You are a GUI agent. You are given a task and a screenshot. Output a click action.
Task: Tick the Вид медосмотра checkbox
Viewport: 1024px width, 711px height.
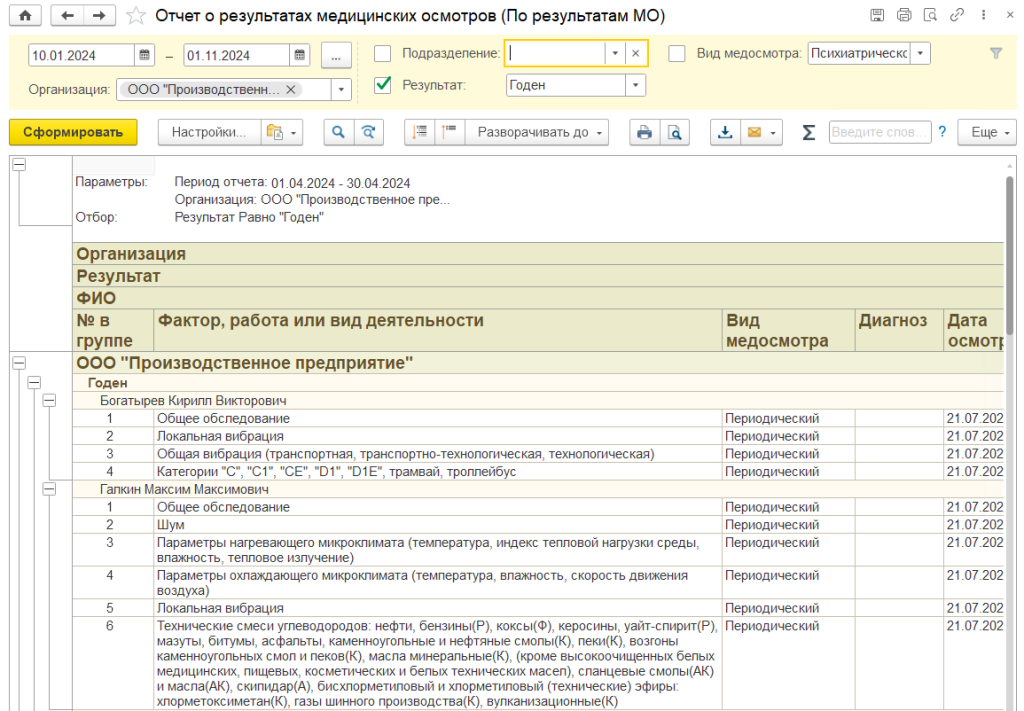click(677, 54)
